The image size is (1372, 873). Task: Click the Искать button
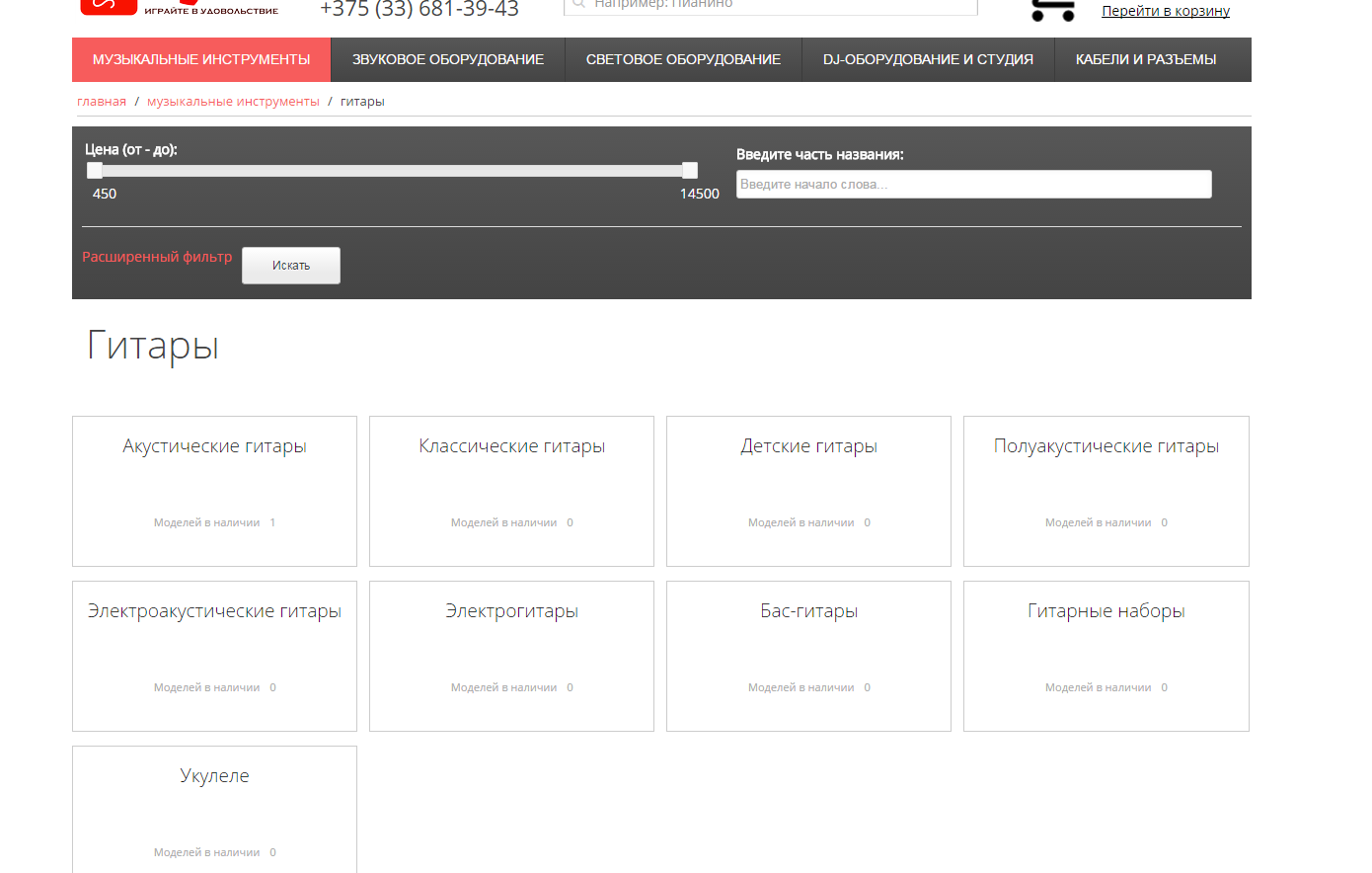[x=291, y=266]
